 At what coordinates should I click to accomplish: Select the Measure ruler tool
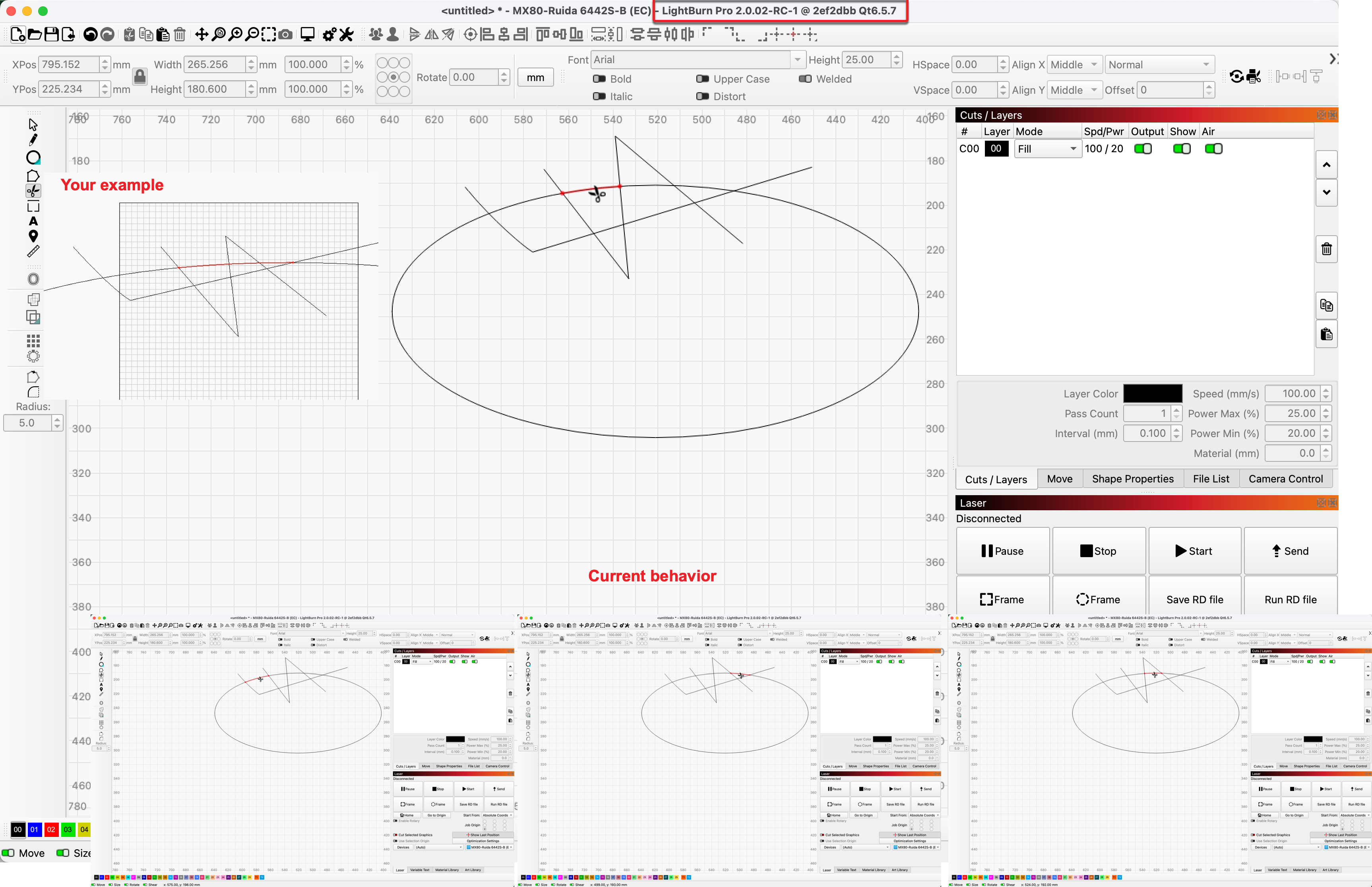(x=33, y=252)
